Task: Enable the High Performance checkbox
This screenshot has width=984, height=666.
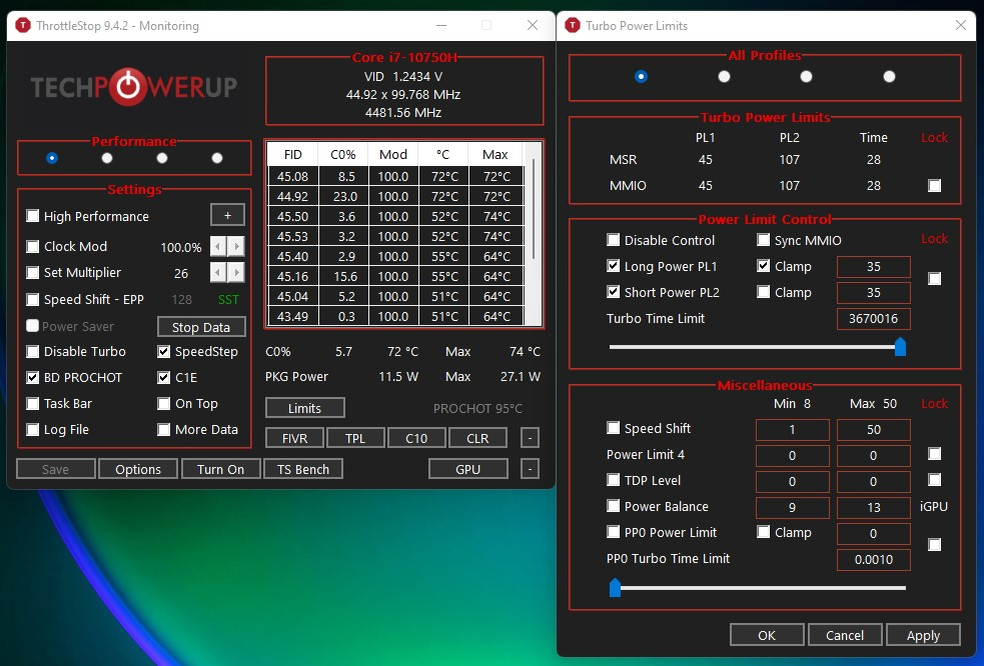Action: point(33,216)
